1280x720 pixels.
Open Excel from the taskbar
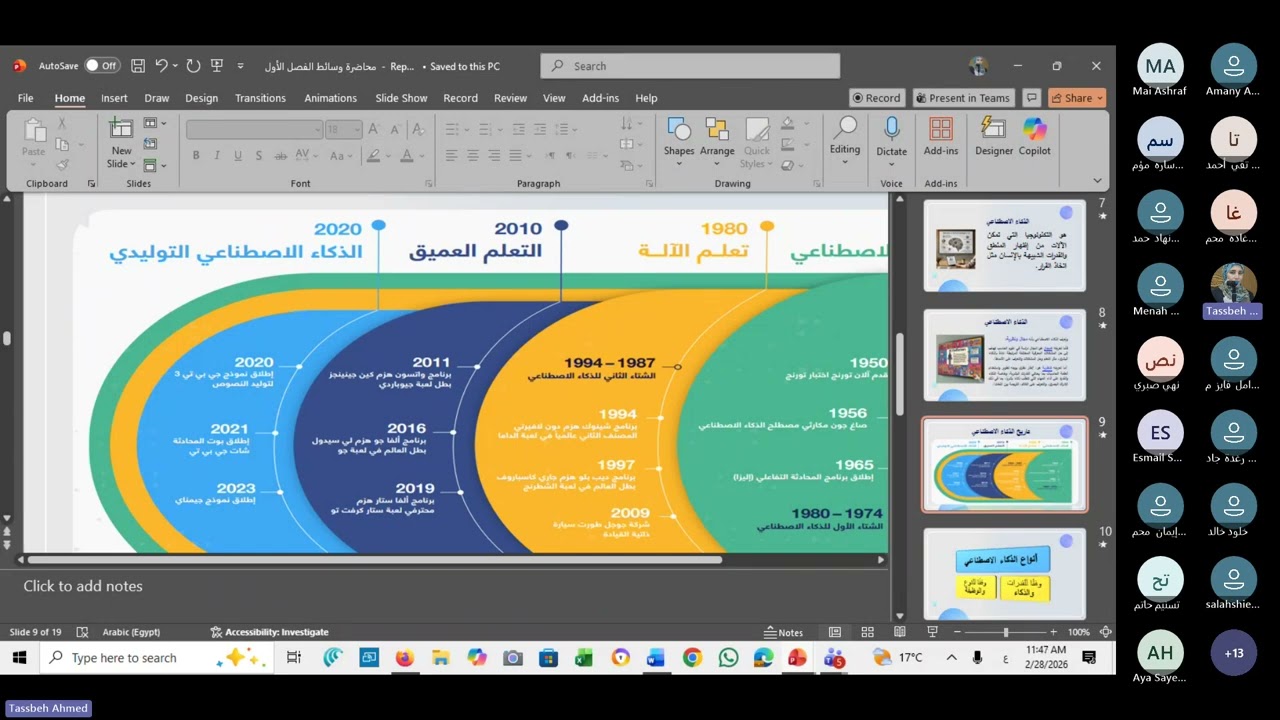[x=584, y=658]
